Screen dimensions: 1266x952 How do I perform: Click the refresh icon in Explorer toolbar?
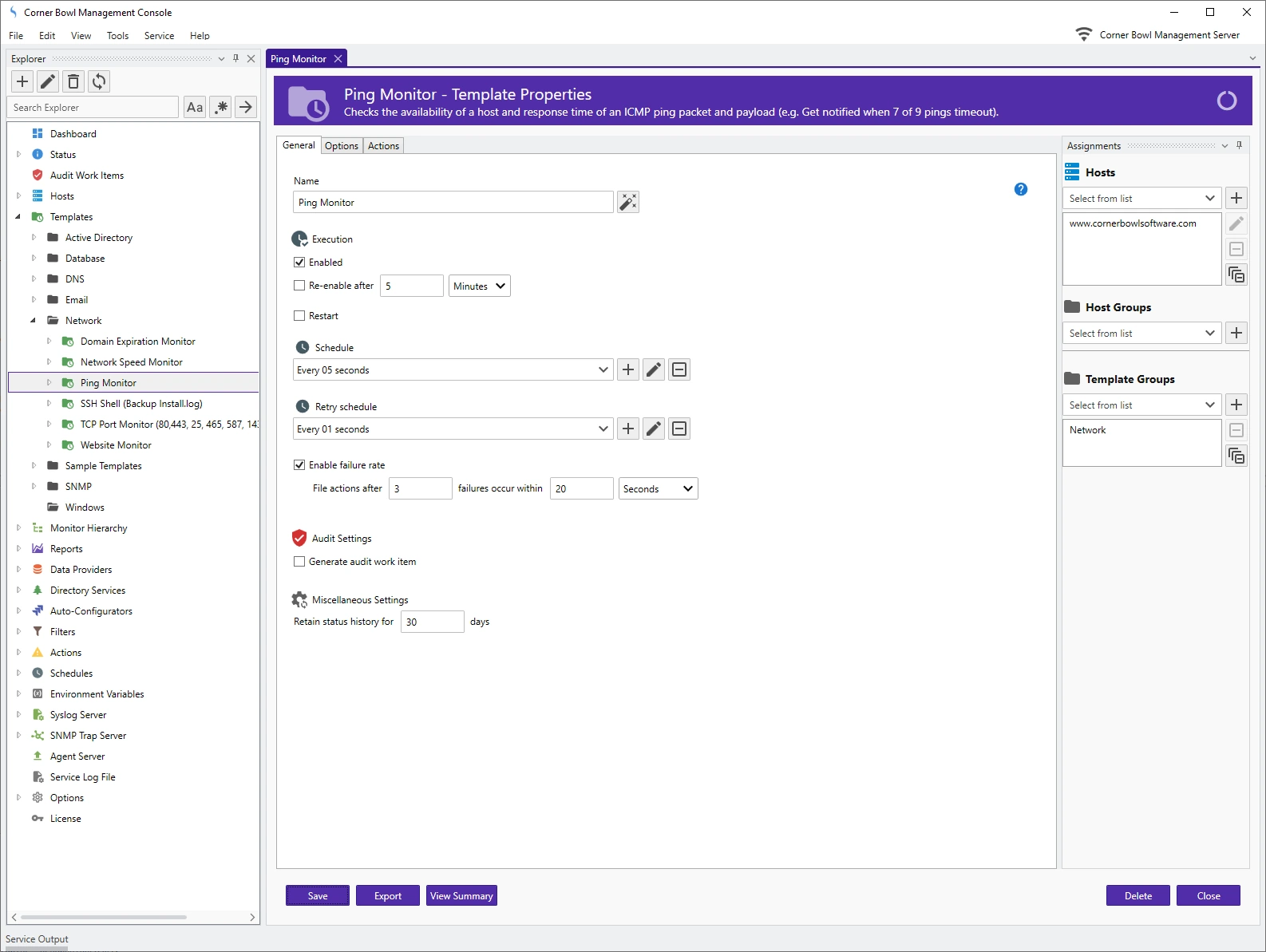pos(99,81)
